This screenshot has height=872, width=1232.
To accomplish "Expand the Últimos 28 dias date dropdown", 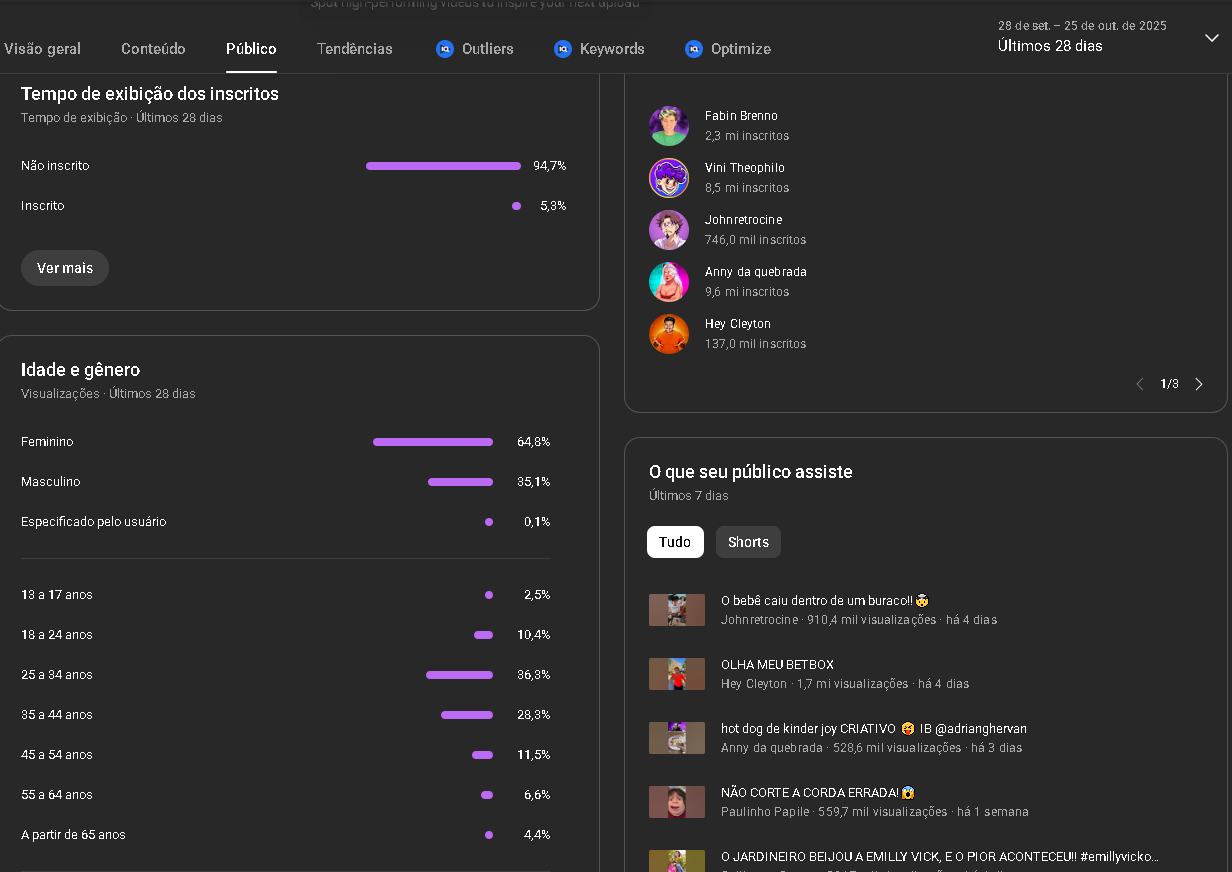I will [1211, 38].
